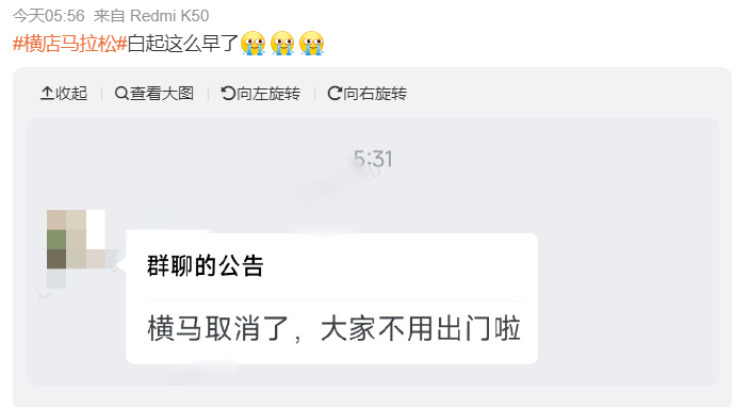The width and height of the screenshot is (750, 407).
Task: Click the clockwise rotate-right arrow icon
Action: click(334, 93)
